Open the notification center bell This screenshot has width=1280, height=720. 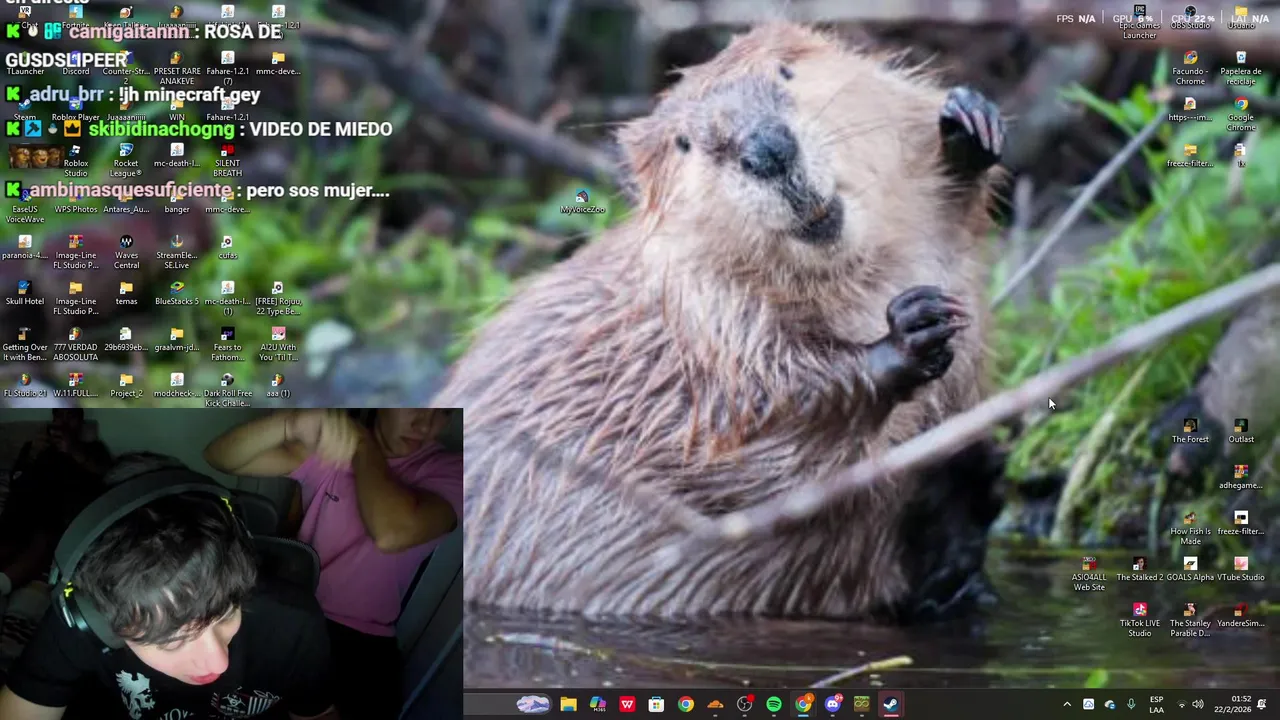(x=1262, y=704)
